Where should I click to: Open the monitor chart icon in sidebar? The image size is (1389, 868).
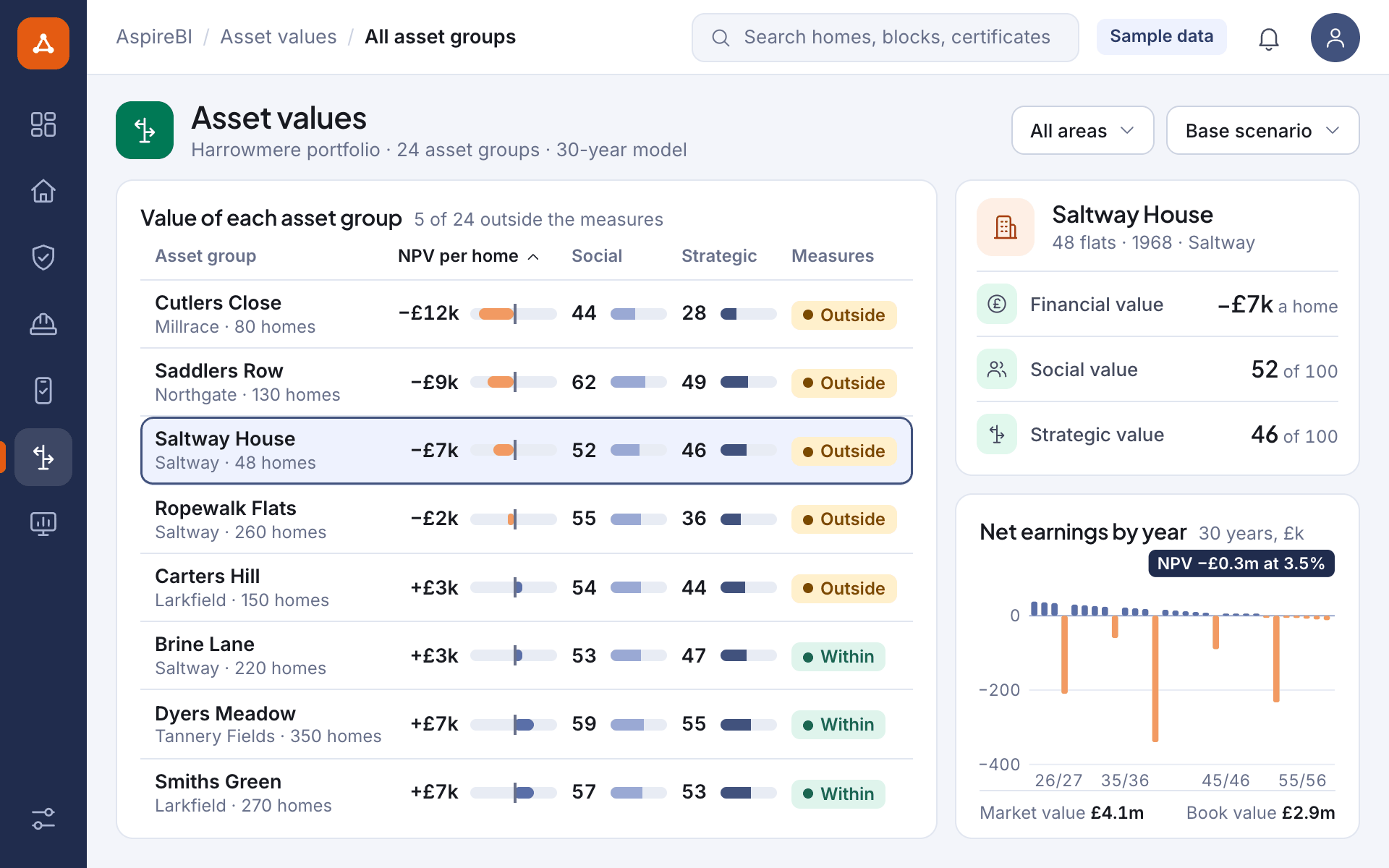coord(43,524)
